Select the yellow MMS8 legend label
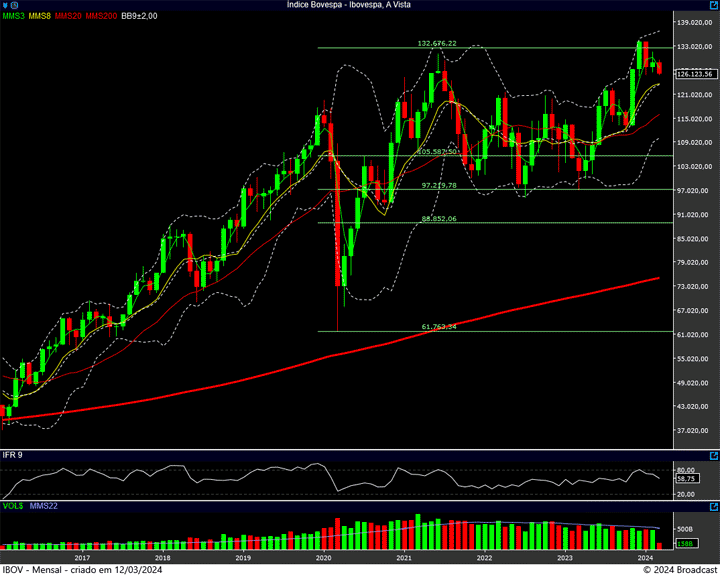This screenshot has height=575, width=720. point(41,17)
